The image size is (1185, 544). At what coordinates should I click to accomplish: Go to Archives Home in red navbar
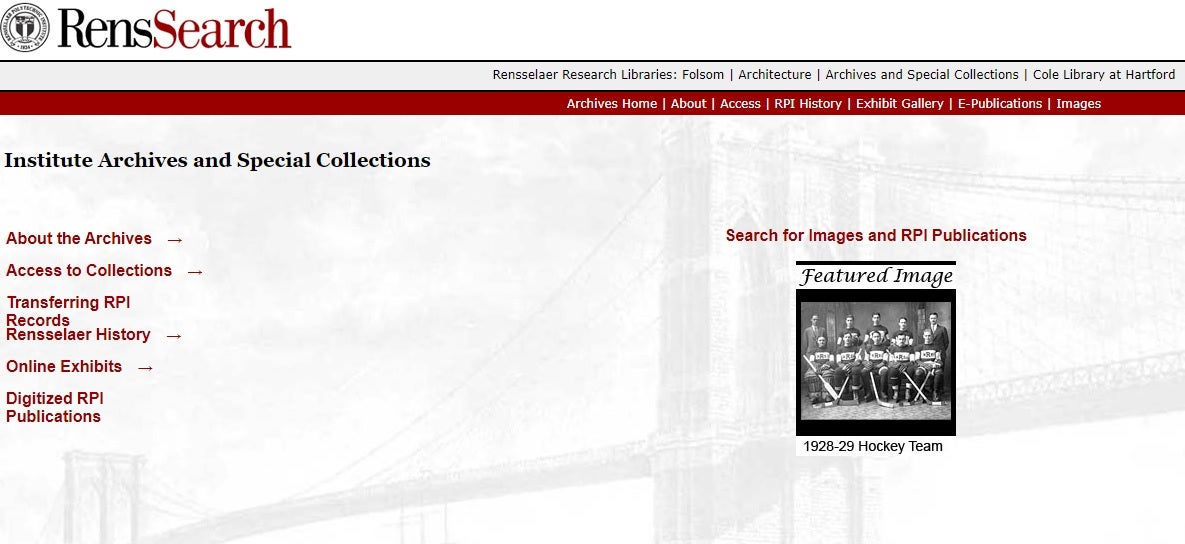[611, 104]
